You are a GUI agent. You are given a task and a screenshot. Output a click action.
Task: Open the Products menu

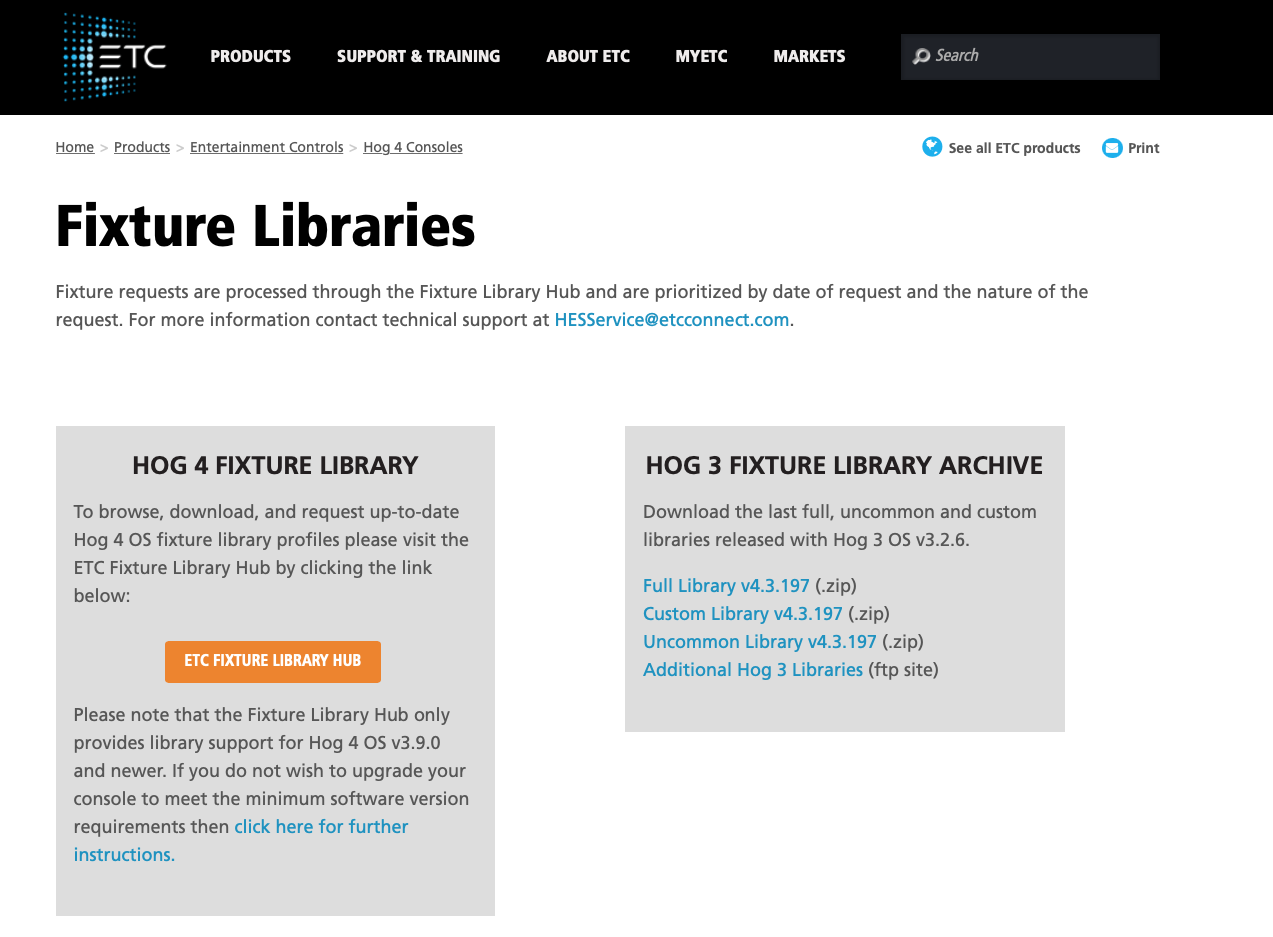point(250,57)
